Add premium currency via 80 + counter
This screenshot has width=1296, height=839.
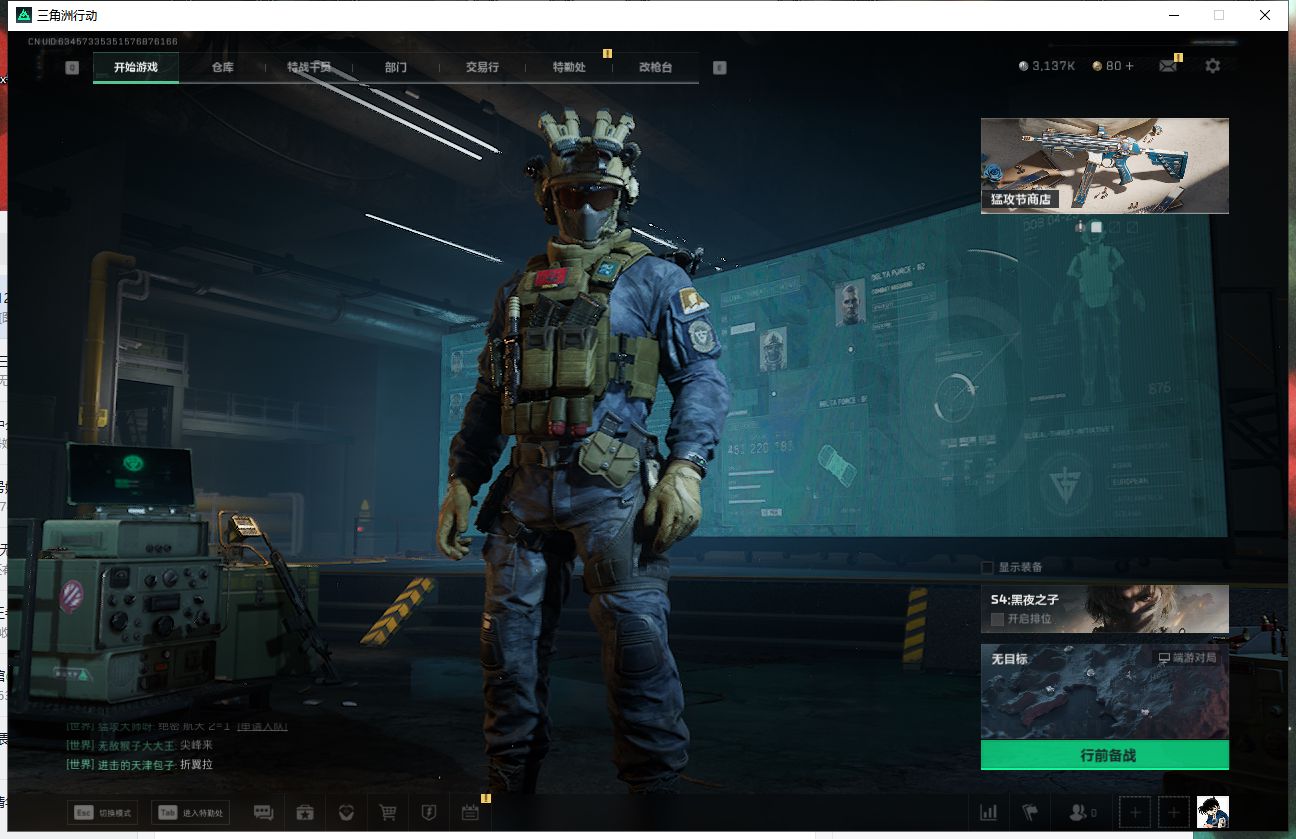(x=1114, y=66)
